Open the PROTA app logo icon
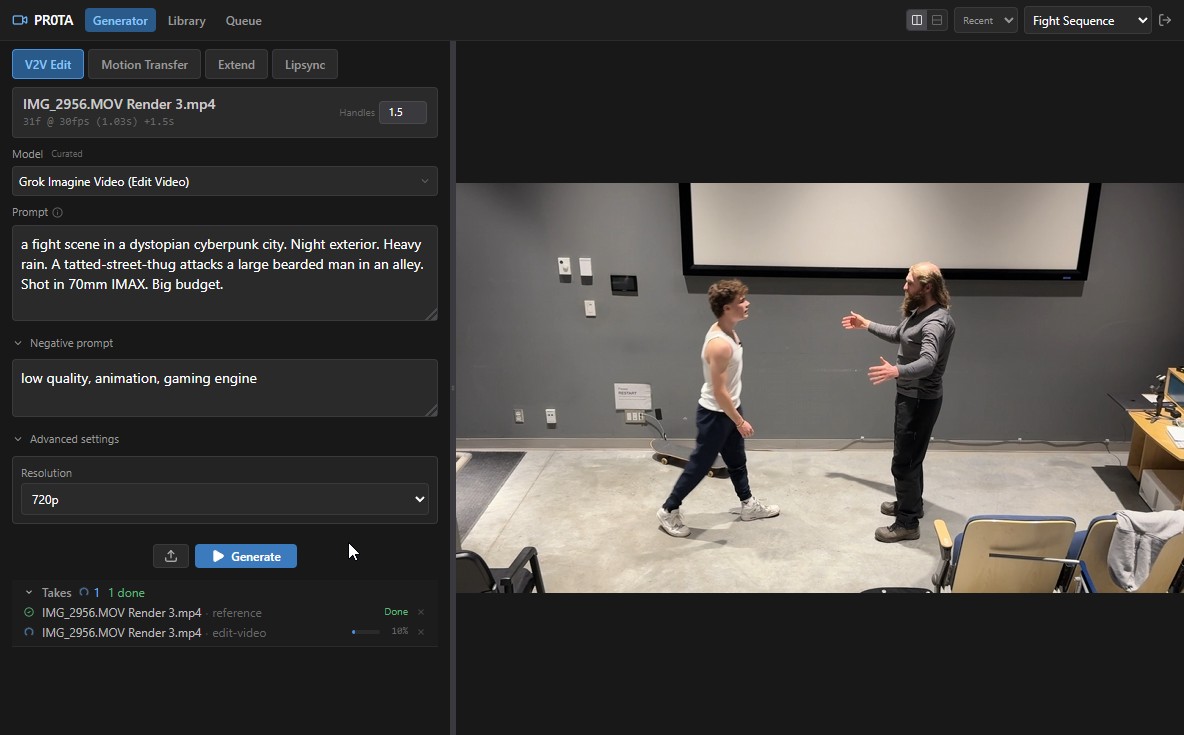1184x735 pixels. click(x=22, y=19)
